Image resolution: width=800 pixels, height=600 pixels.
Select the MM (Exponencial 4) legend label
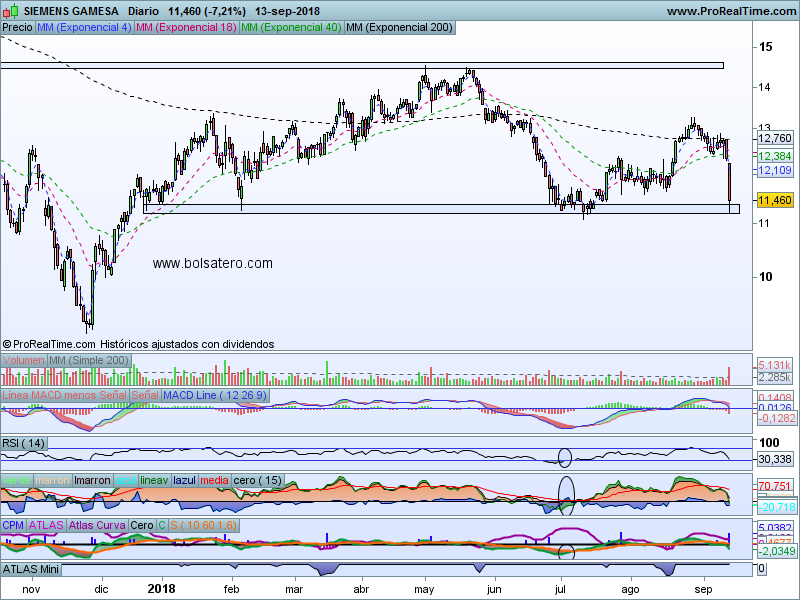(84, 27)
